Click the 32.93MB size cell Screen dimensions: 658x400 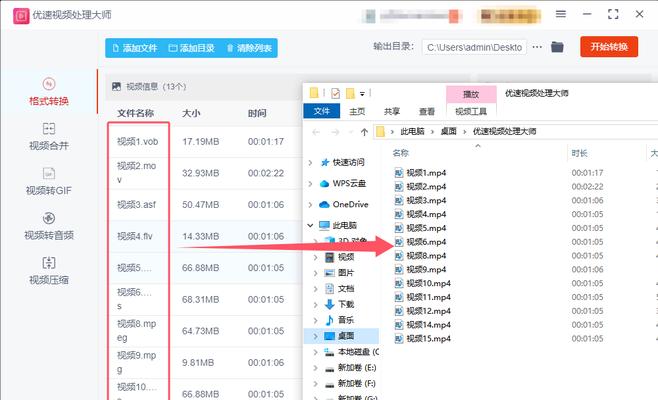201,173
